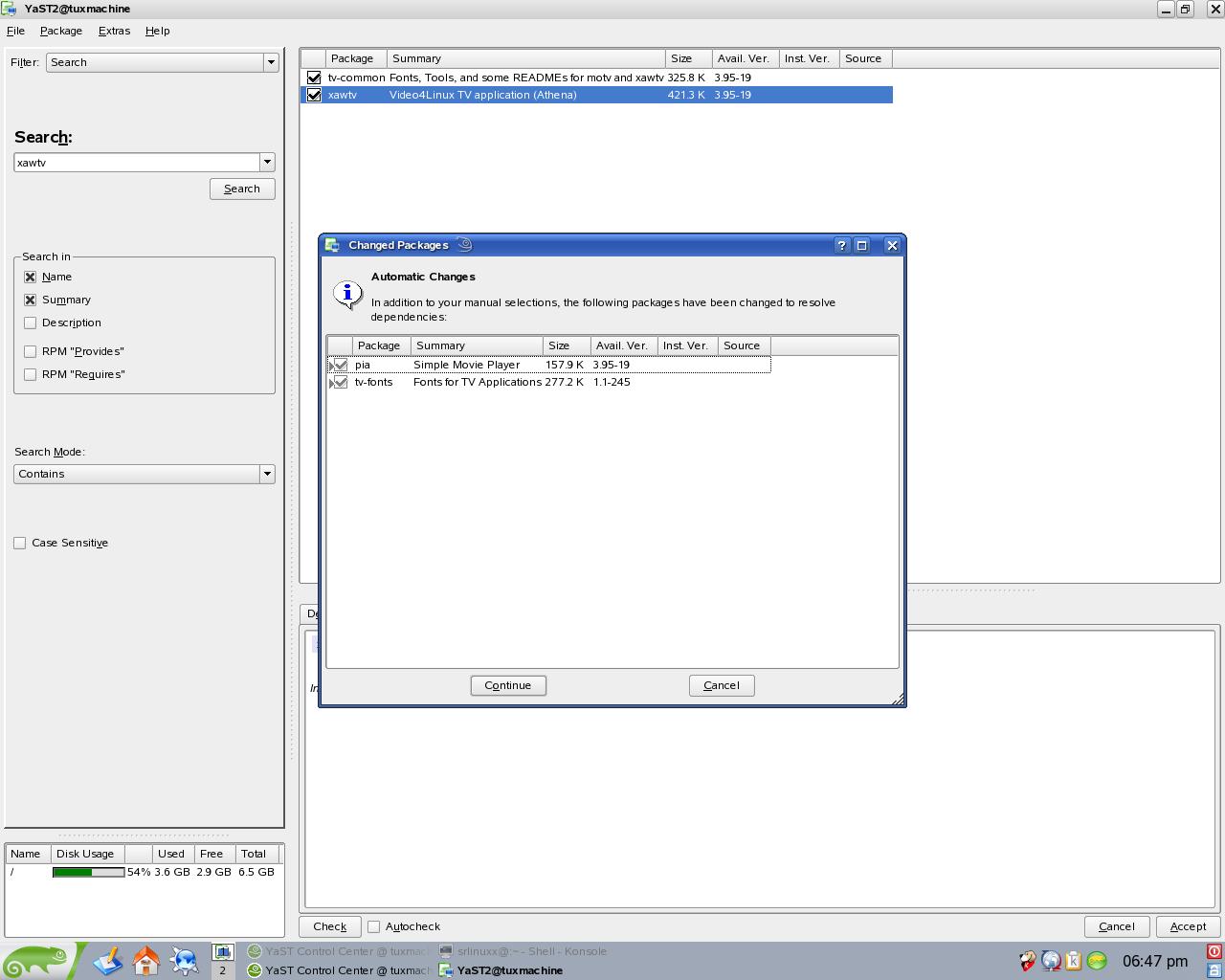This screenshot has width=1225, height=980.
Task: Toggle the tv-fonts package status checkbox
Action: tap(341, 382)
